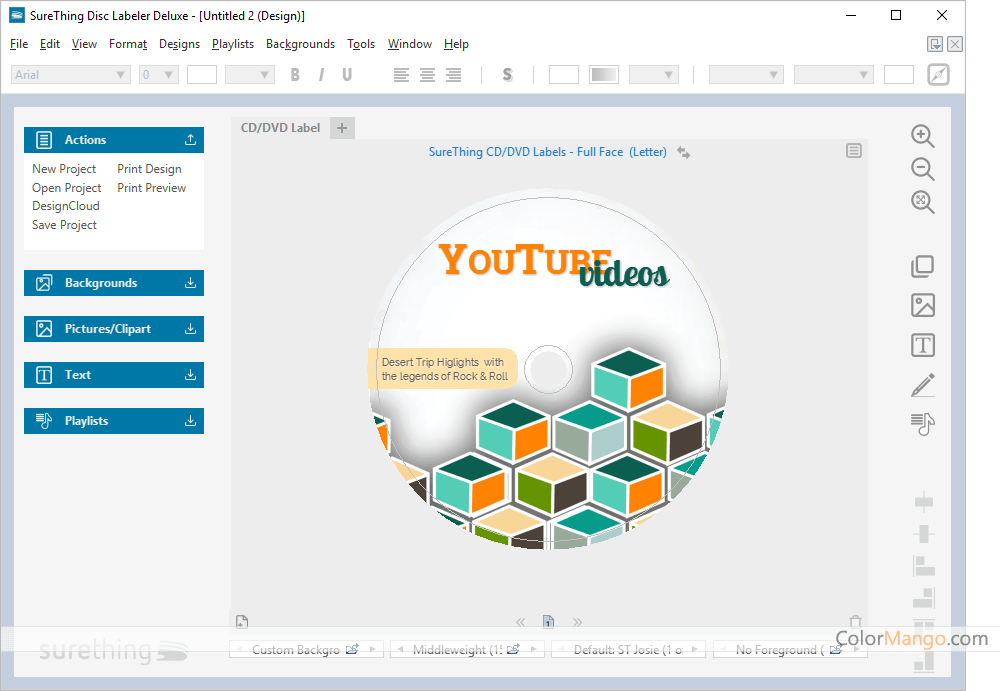The image size is (1000, 691).
Task: Select the pencil drawing tool
Action: 923,385
